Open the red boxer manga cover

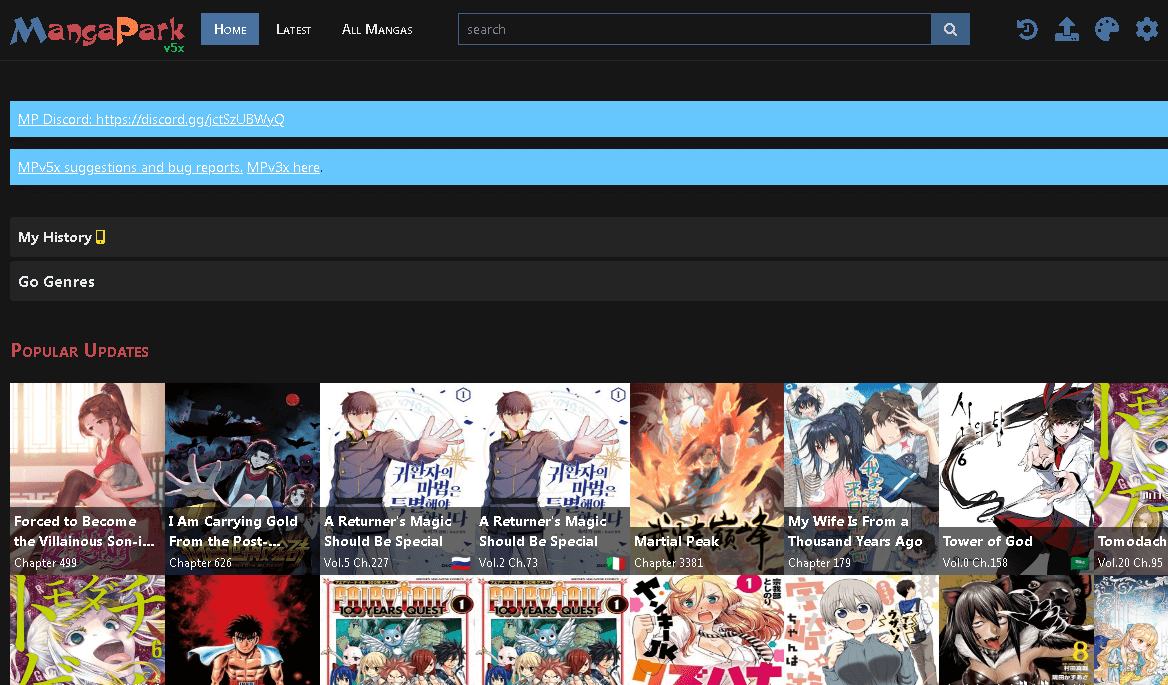tap(242, 630)
